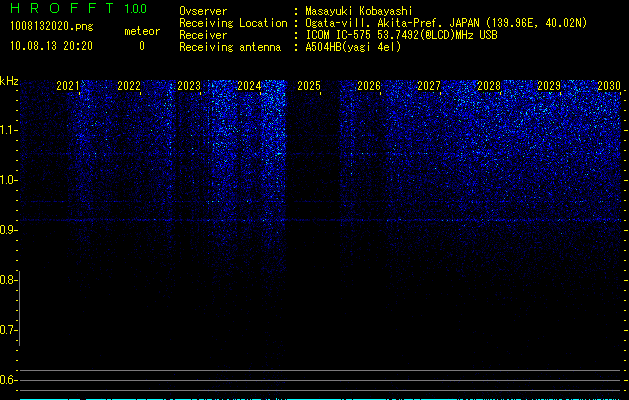Viewport: 629px width, 400px height.
Task: Click the 0.7 frequency axis label
Action: coord(8,330)
